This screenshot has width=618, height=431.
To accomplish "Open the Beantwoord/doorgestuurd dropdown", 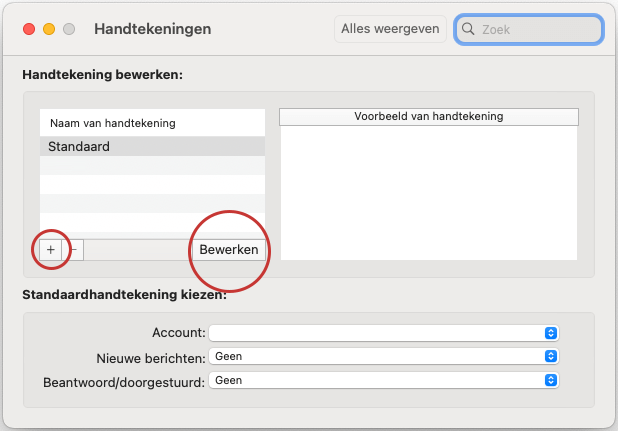I will point(383,380).
